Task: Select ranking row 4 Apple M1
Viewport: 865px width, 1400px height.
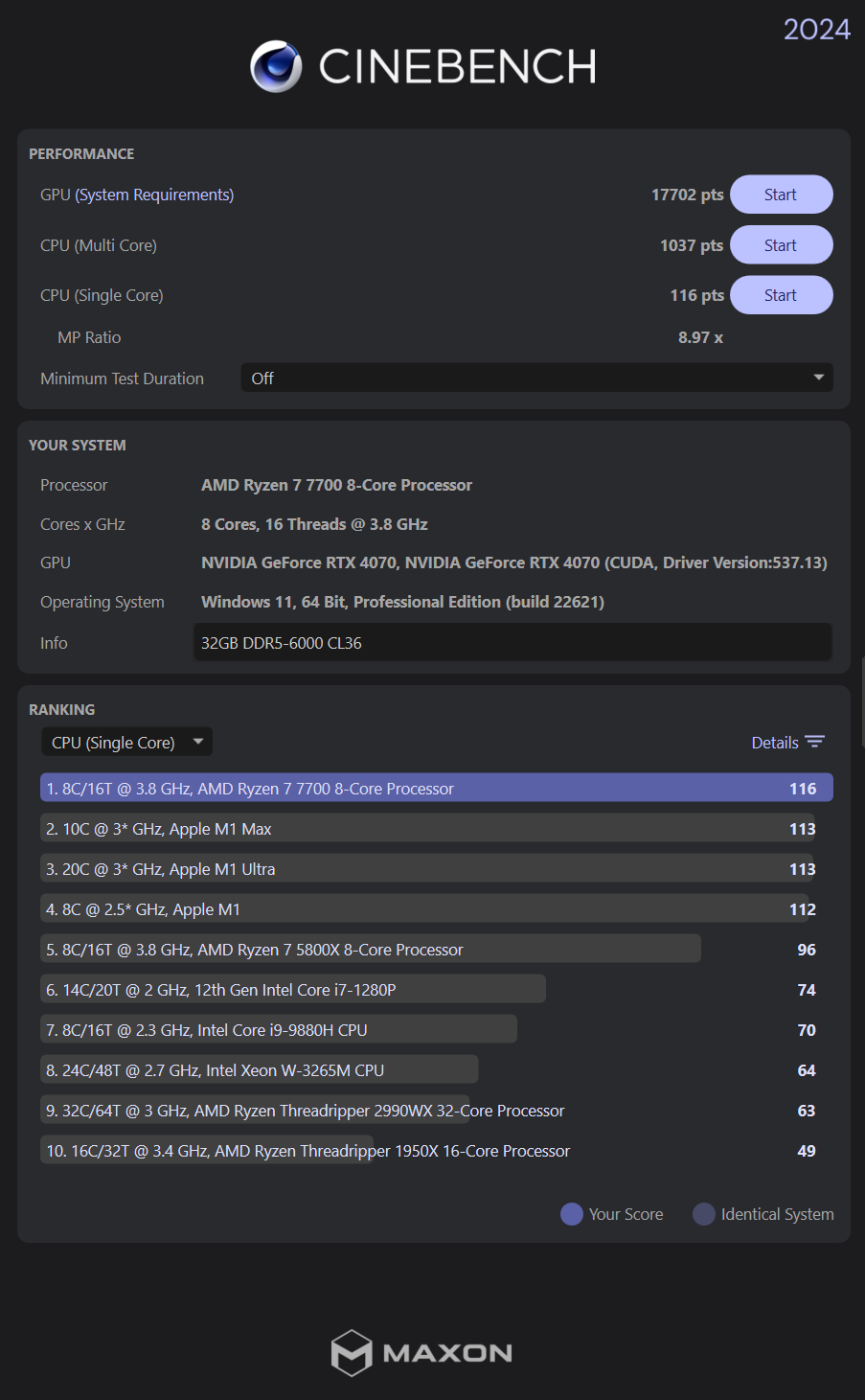Action: pos(437,909)
